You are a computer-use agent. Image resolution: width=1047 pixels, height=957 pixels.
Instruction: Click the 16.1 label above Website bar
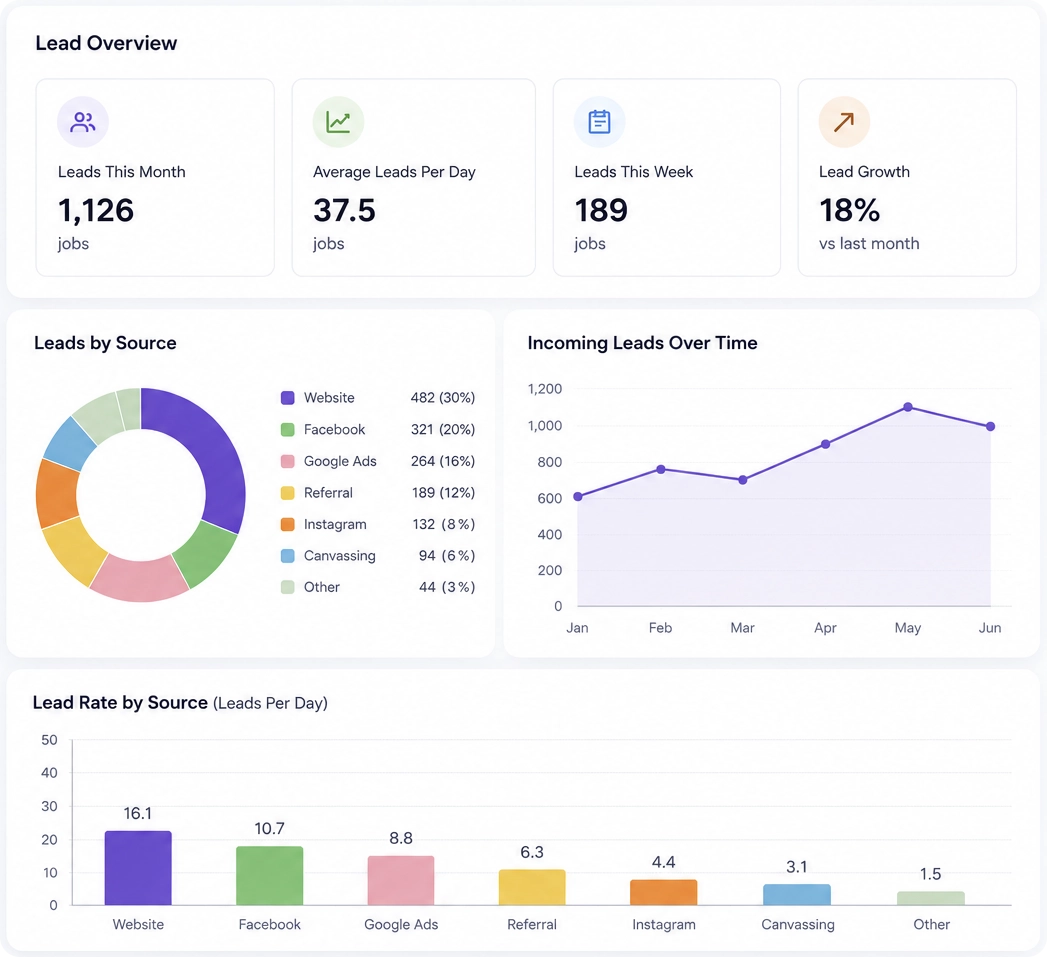click(138, 813)
